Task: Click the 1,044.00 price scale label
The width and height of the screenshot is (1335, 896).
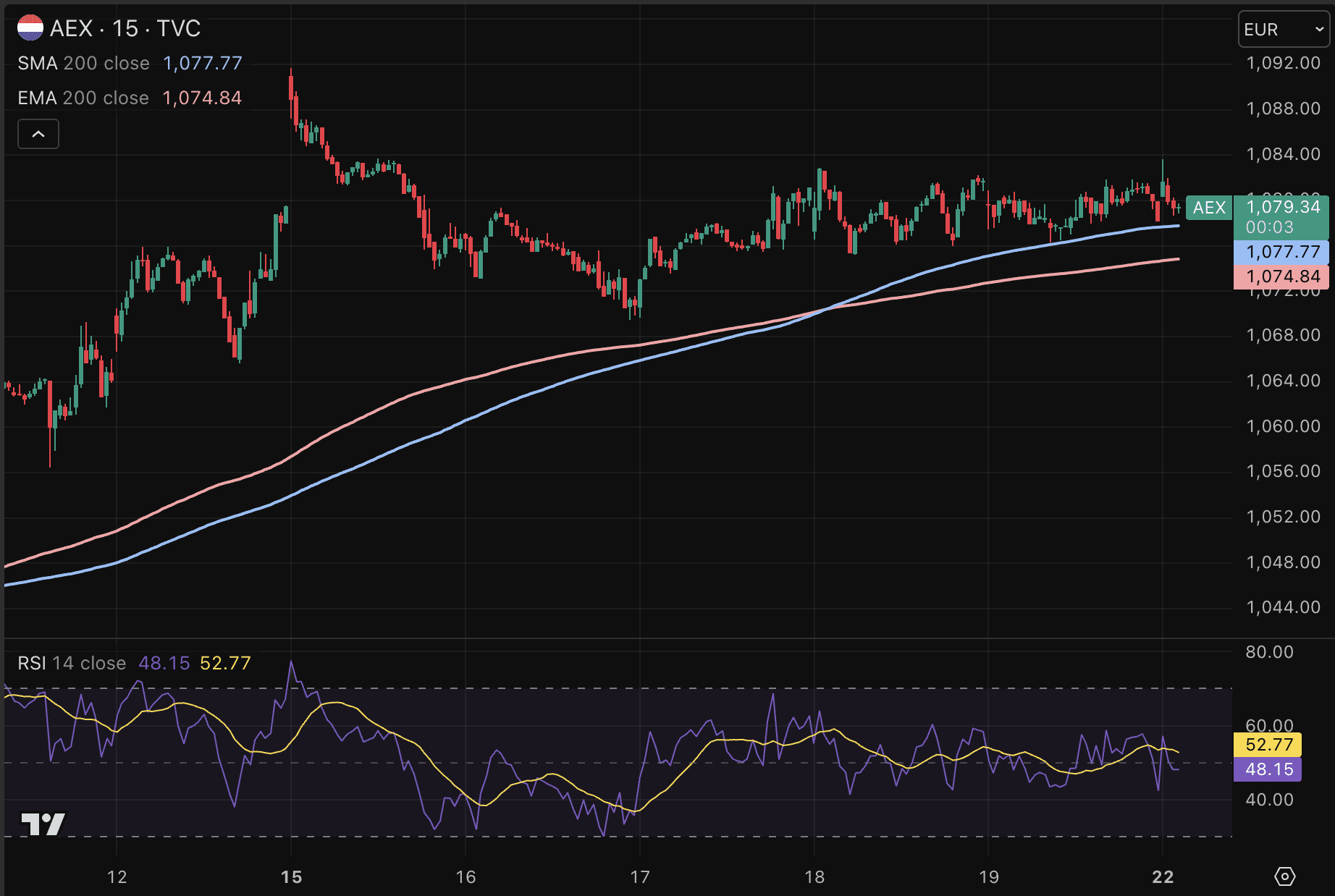Action: coord(1283,607)
